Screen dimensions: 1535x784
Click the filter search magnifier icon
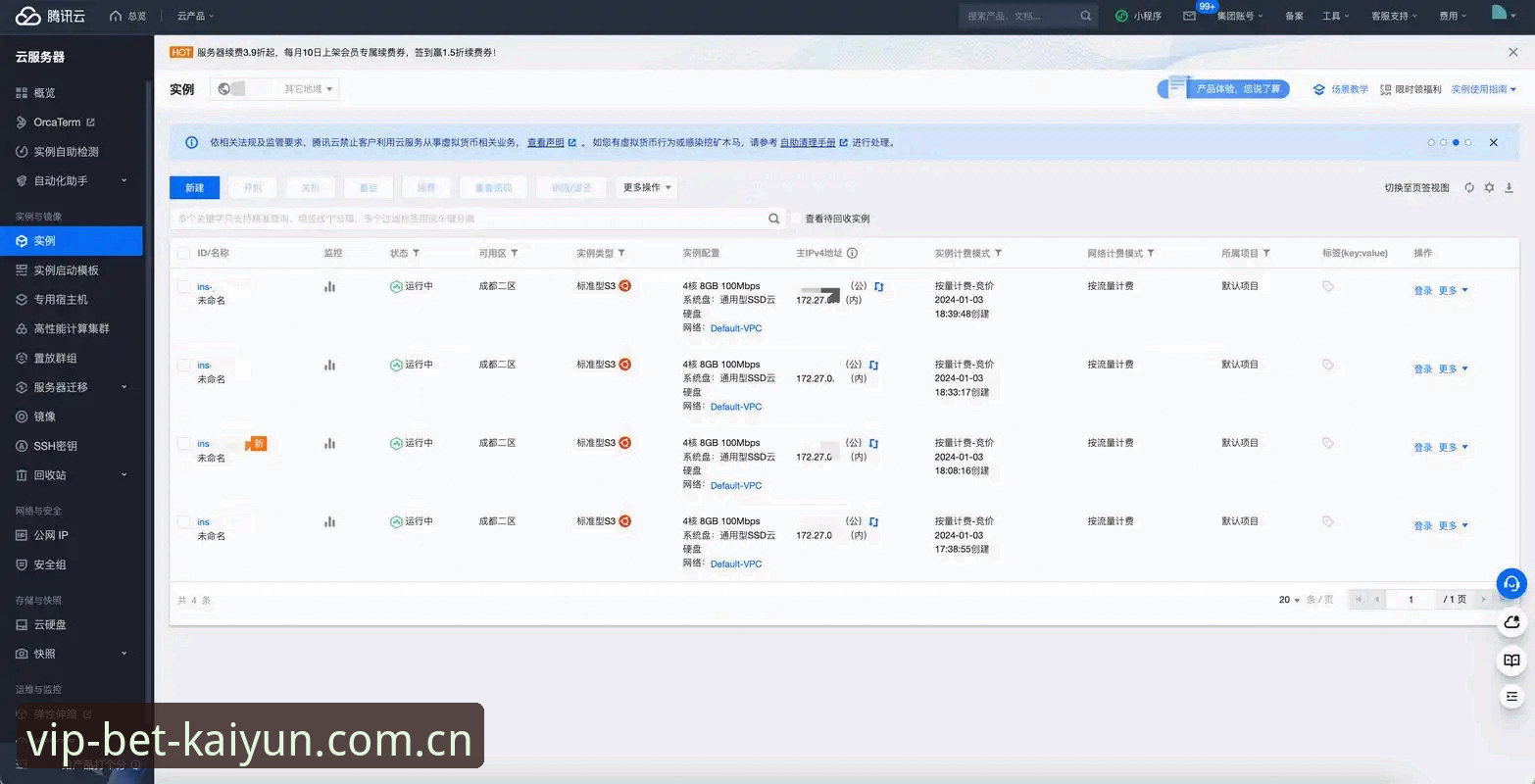click(774, 219)
